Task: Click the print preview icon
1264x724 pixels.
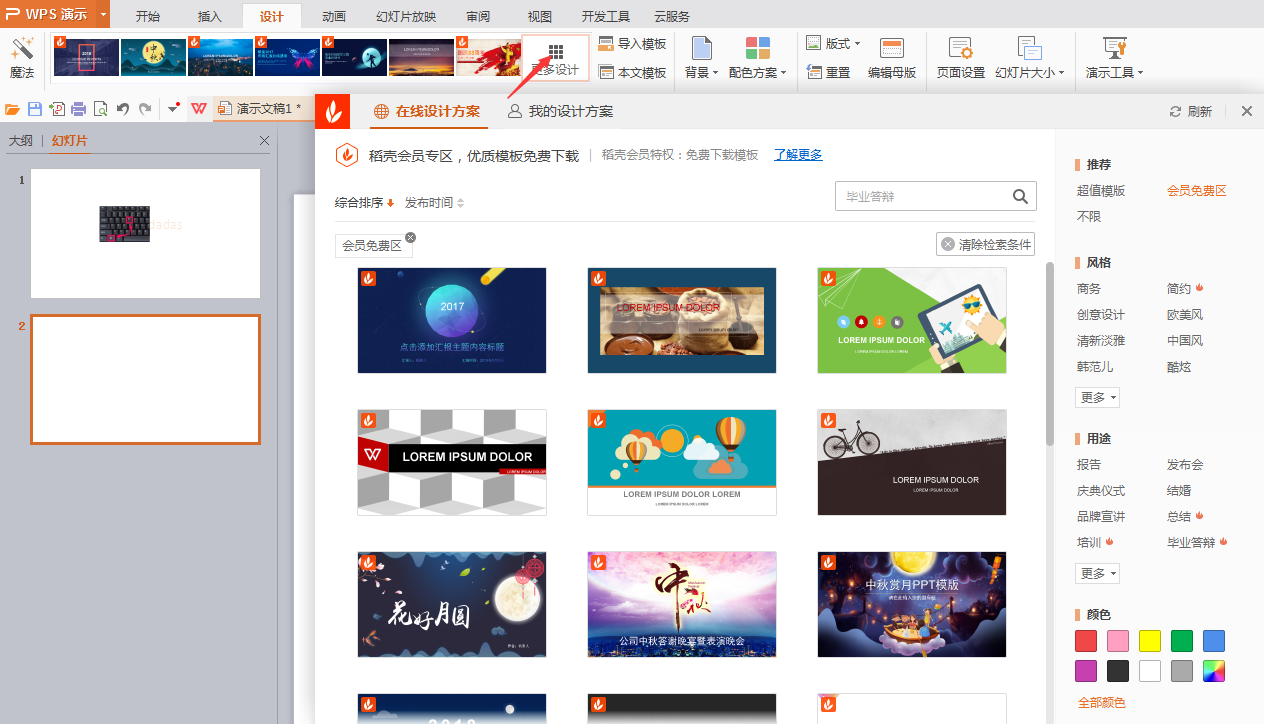Action: [x=100, y=108]
